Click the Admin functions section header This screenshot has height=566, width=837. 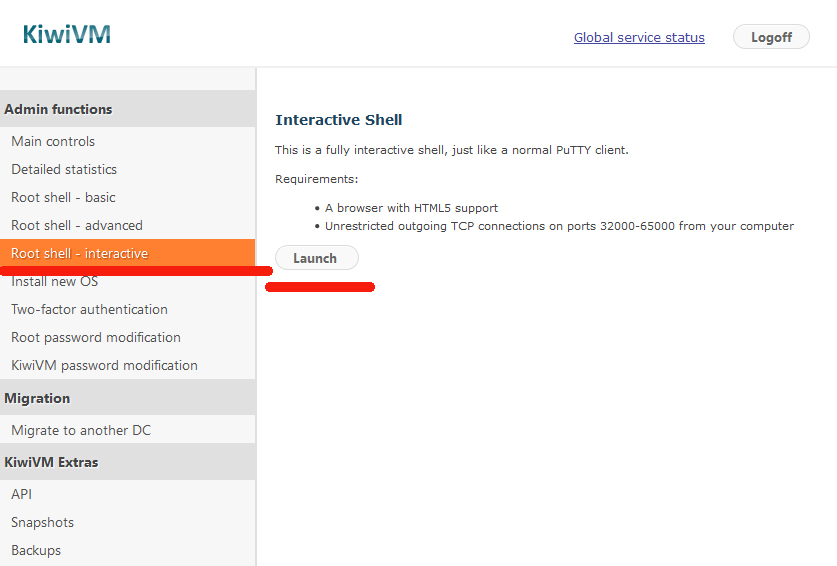coord(58,109)
